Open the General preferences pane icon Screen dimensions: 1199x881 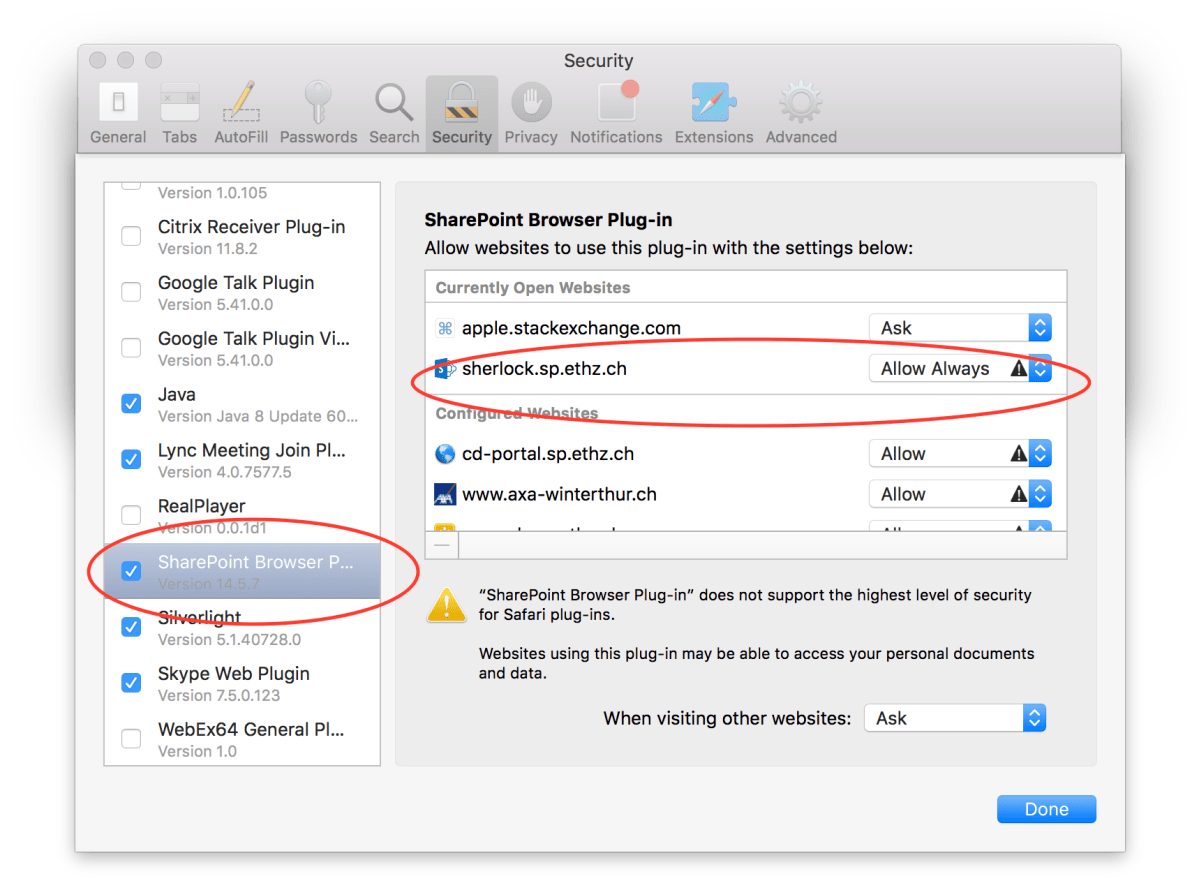pyautogui.click(x=118, y=102)
